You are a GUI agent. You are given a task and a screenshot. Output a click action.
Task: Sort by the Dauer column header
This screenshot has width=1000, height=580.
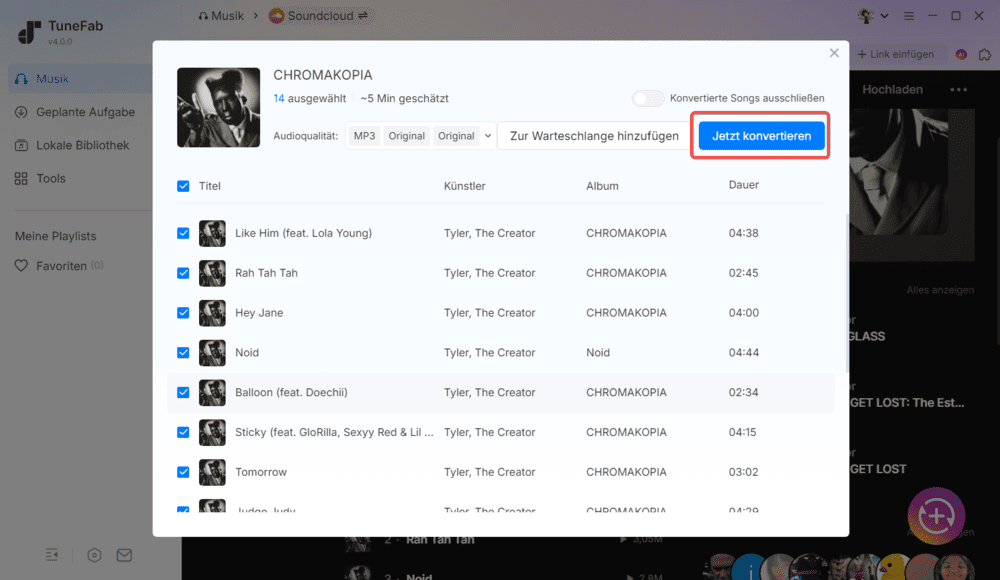(744, 185)
